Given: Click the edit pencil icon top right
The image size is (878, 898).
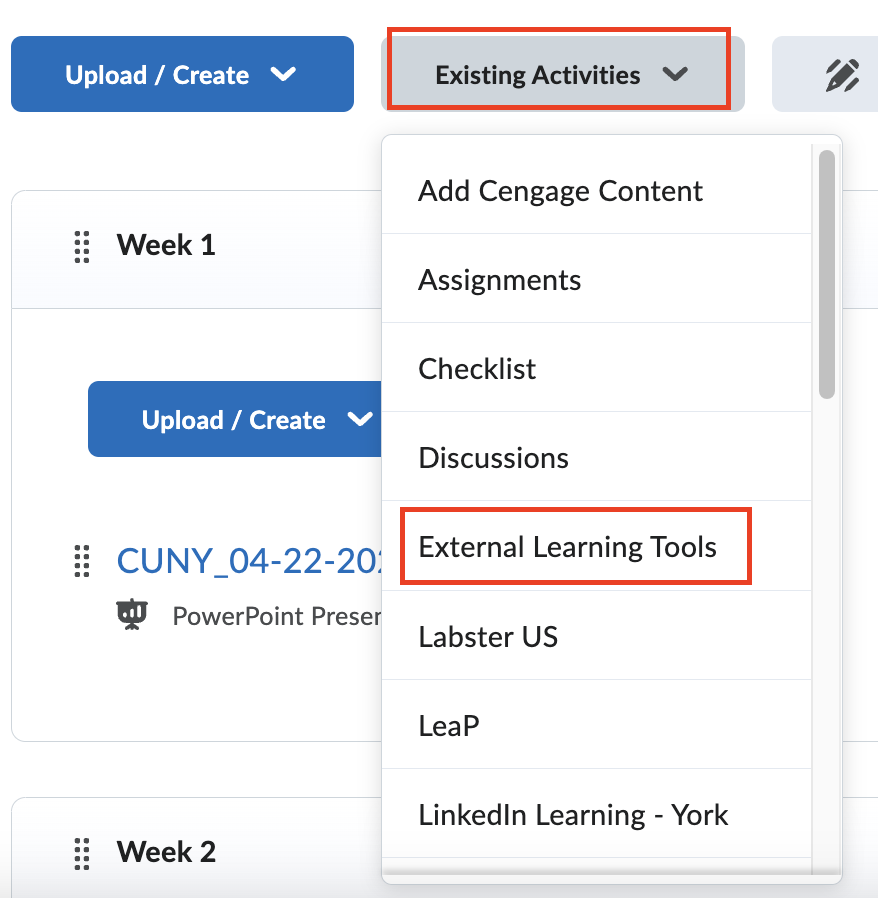Looking at the screenshot, I should pos(845,74).
